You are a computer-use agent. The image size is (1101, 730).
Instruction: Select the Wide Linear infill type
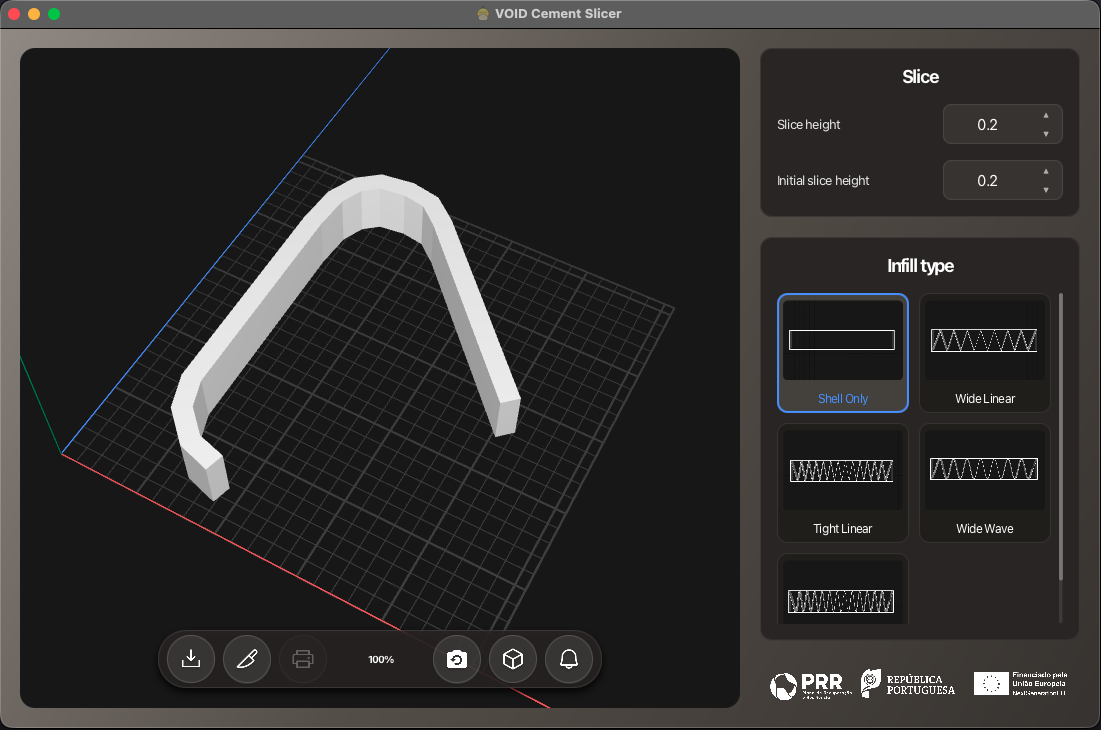point(985,353)
